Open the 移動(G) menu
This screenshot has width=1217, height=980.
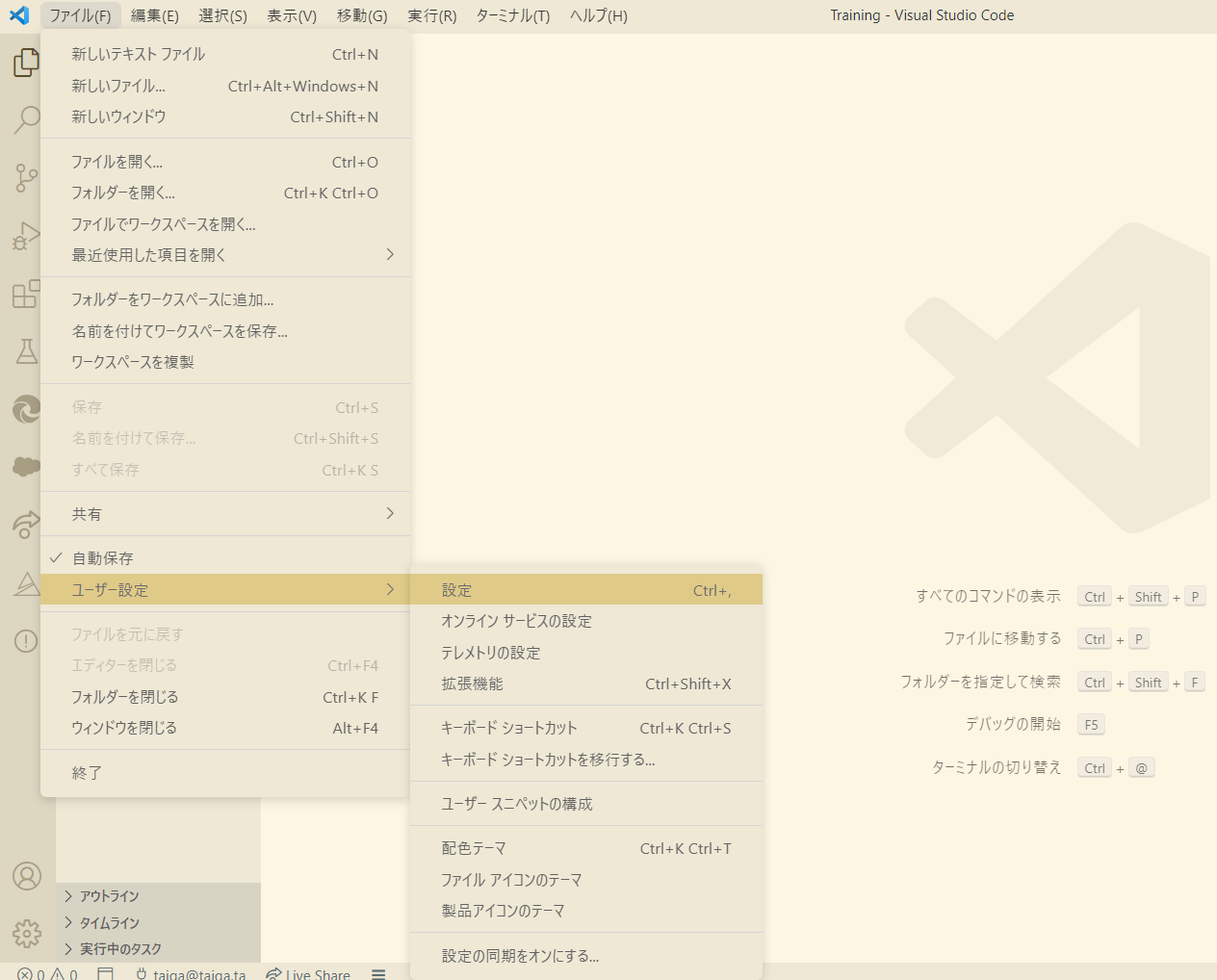362,15
